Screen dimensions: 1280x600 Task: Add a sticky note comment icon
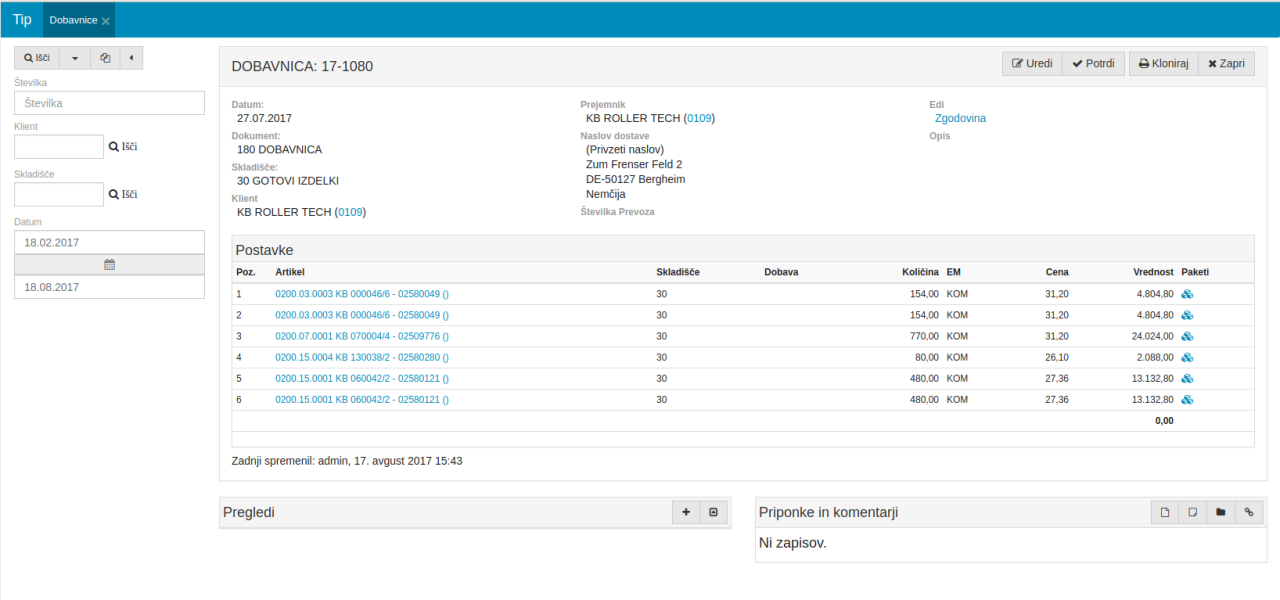[1192, 512]
